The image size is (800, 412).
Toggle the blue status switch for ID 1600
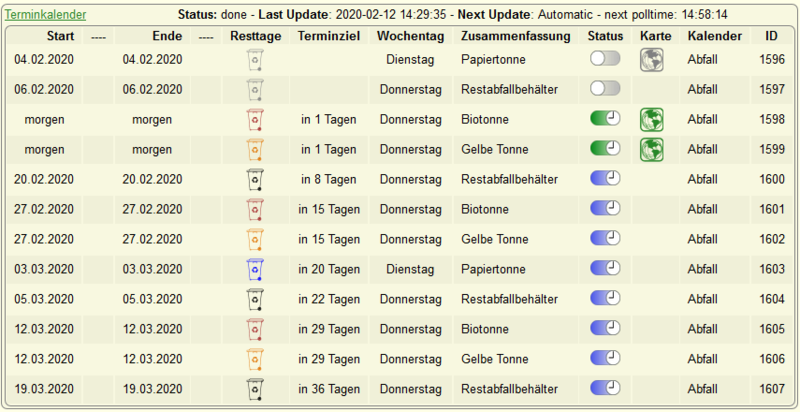click(605, 178)
